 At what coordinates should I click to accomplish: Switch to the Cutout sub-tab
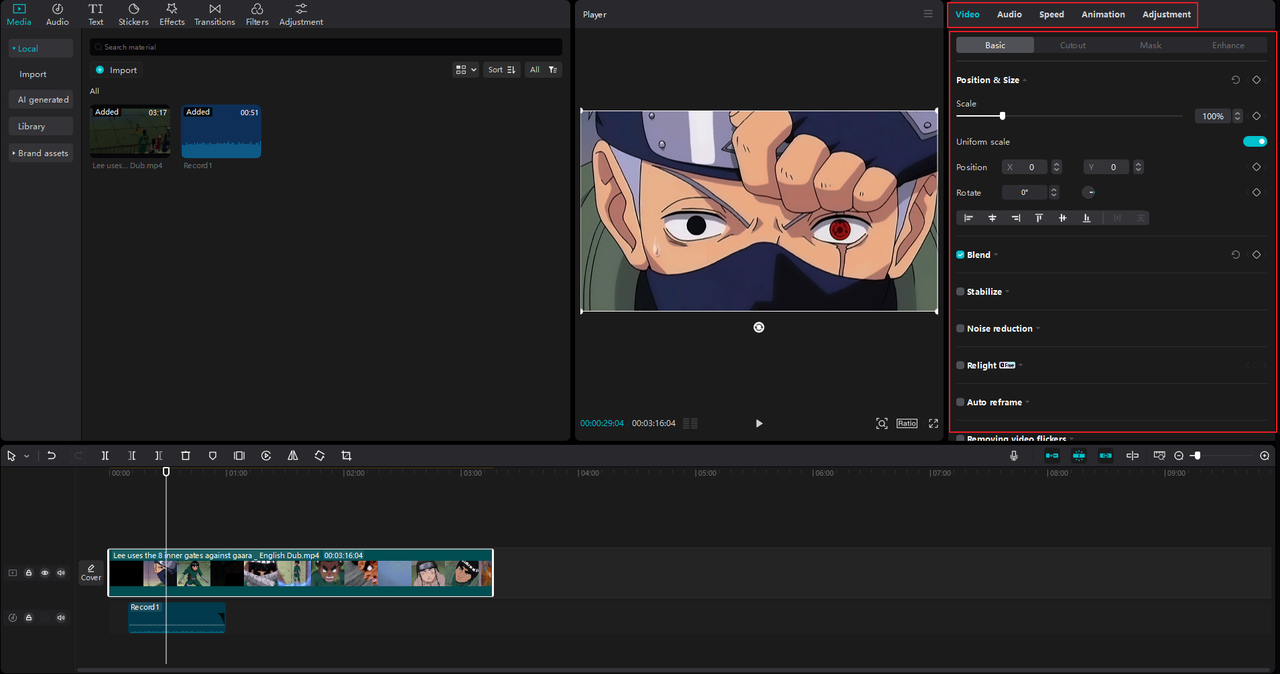tap(1073, 45)
